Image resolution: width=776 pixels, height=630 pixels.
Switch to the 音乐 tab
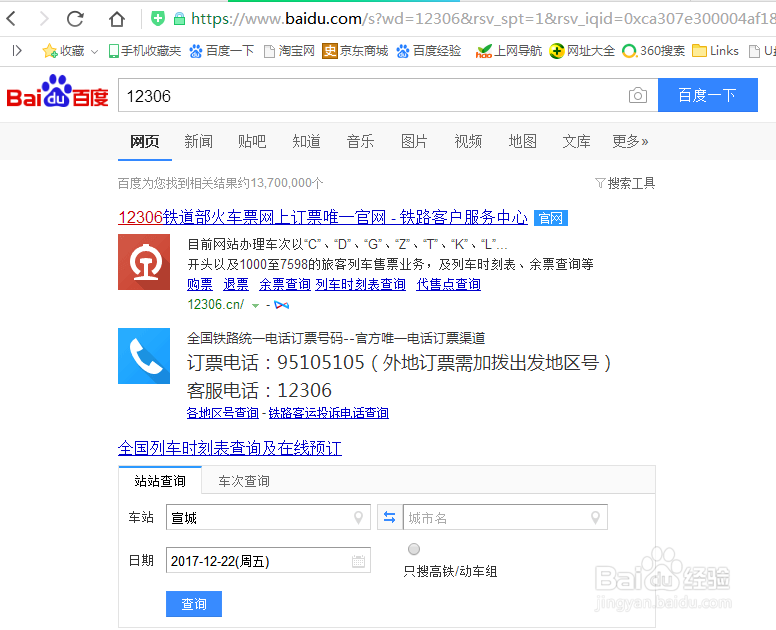pos(360,142)
